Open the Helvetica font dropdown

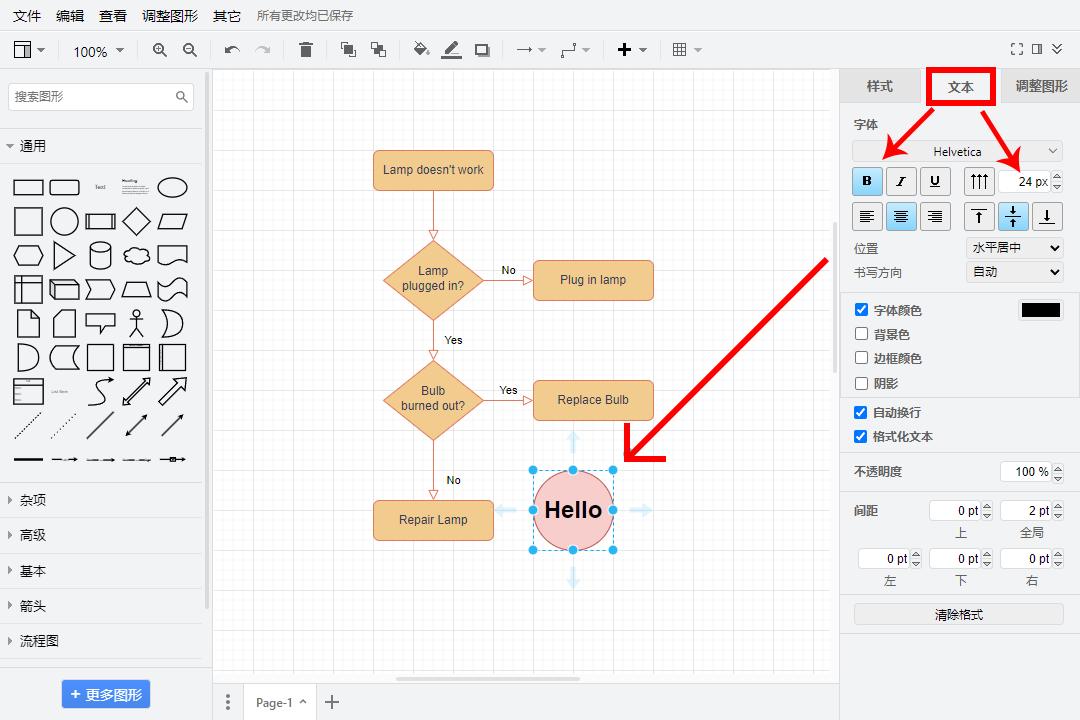coord(957,151)
